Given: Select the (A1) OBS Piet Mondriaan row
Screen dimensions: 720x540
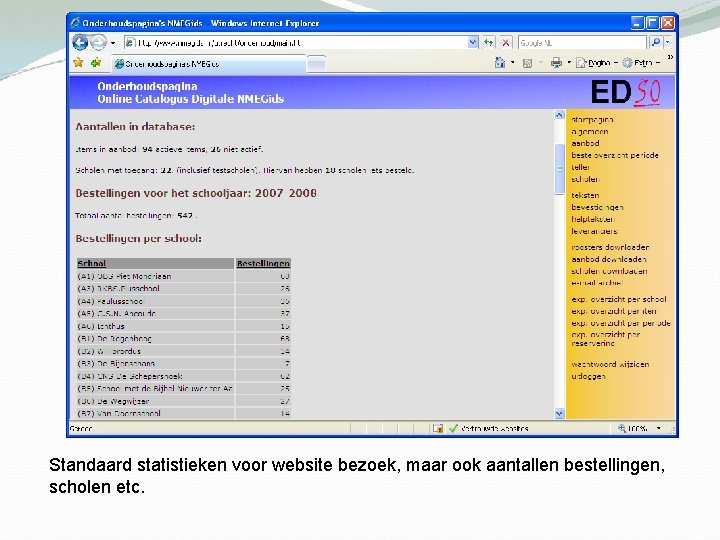Looking at the screenshot, I should coord(184,276).
